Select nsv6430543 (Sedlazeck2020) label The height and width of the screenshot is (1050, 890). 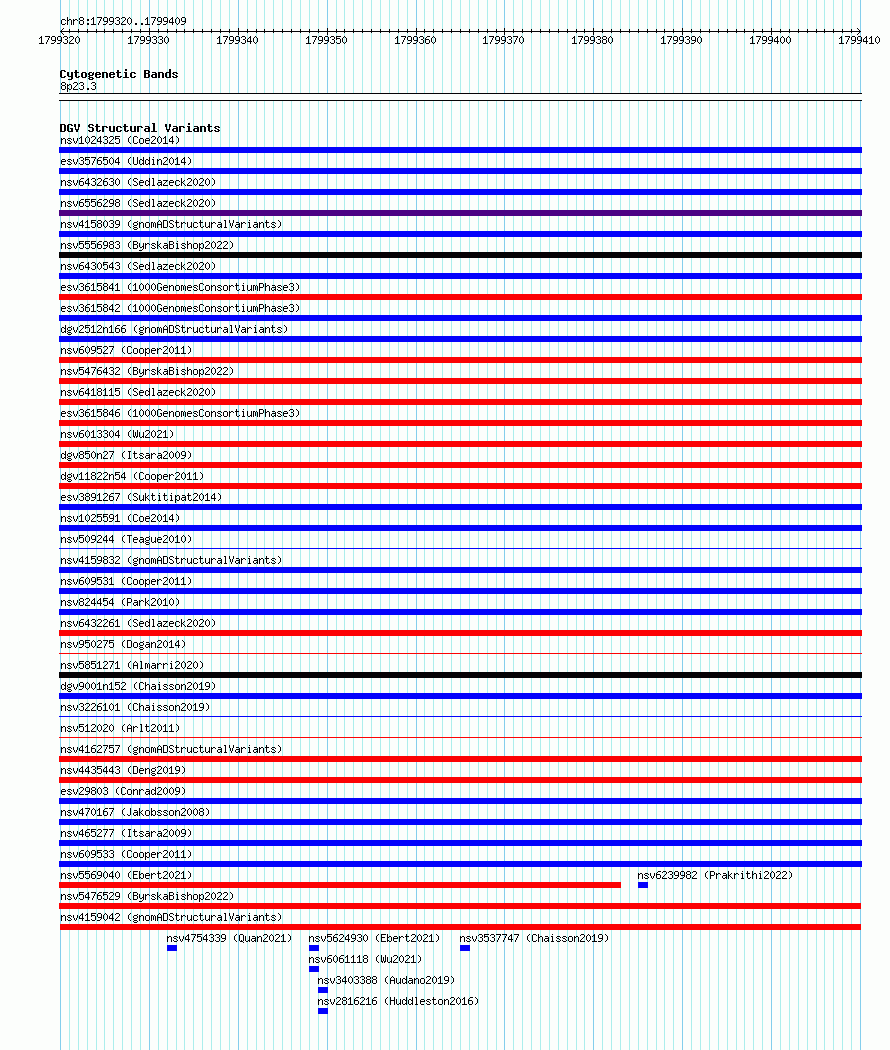click(x=138, y=266)
